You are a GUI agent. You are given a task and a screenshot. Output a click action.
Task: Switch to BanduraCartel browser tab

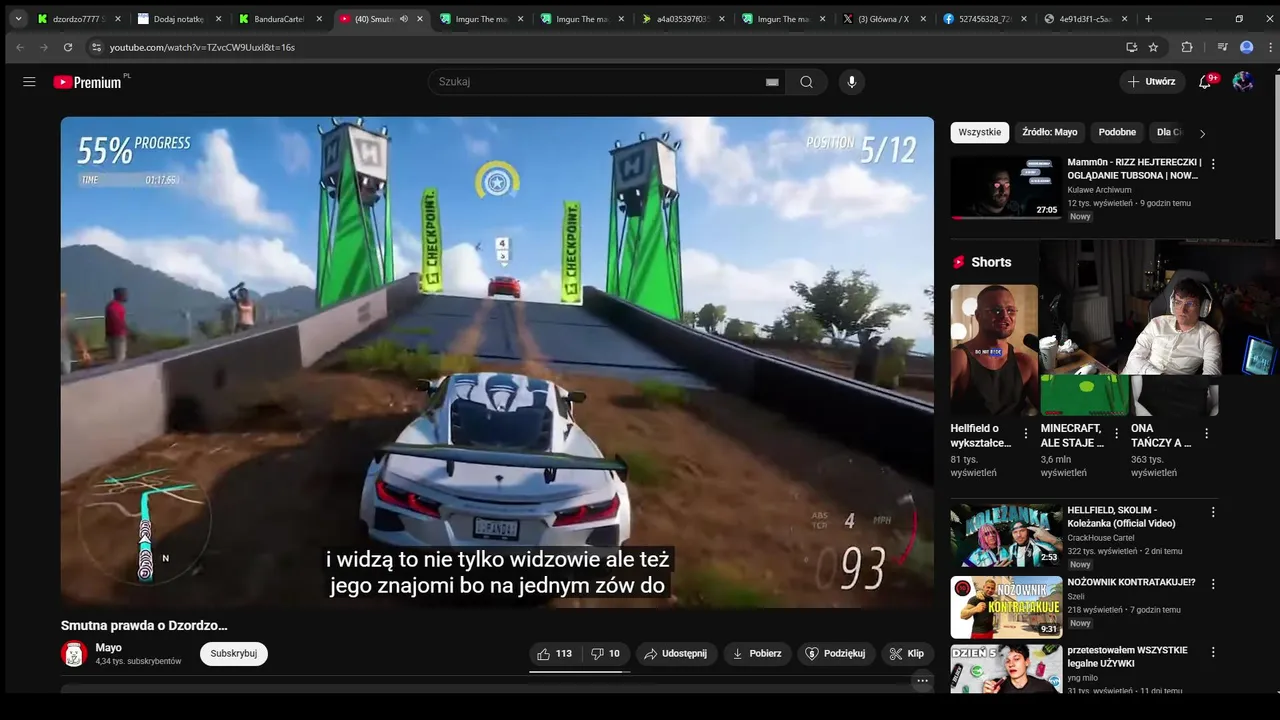pos(278,19)
